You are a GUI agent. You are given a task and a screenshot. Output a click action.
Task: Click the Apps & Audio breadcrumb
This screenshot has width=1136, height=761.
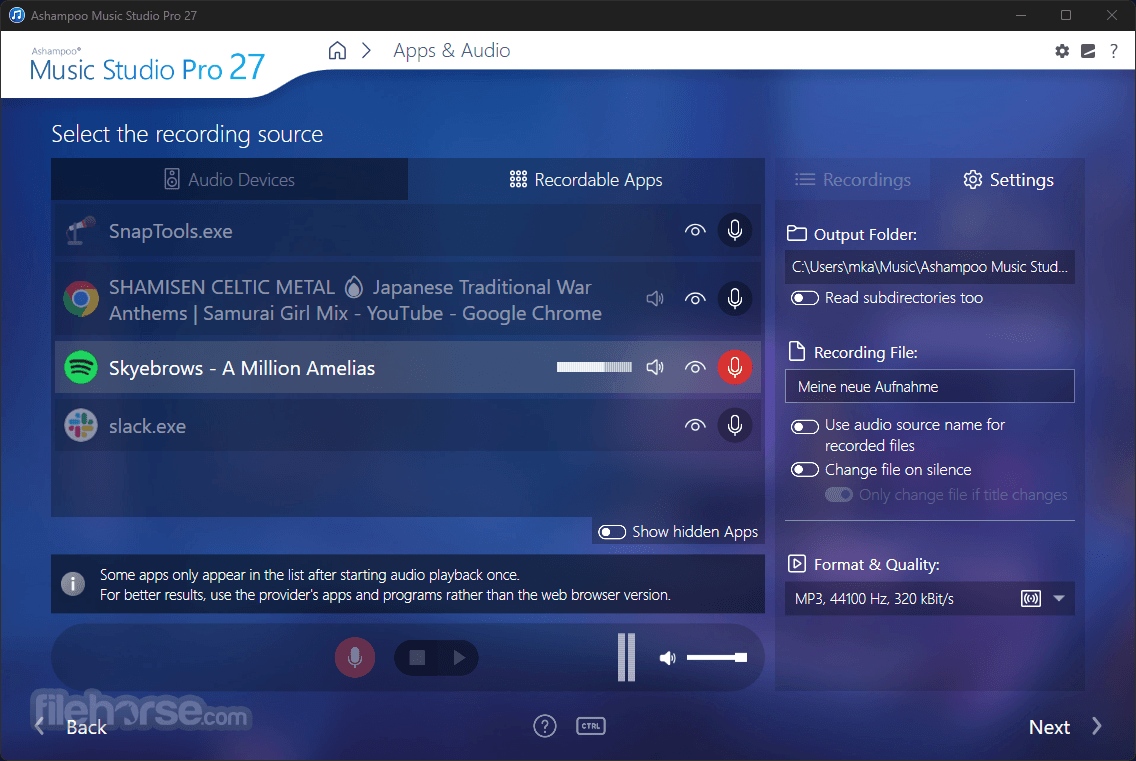[x=451, y=51]
